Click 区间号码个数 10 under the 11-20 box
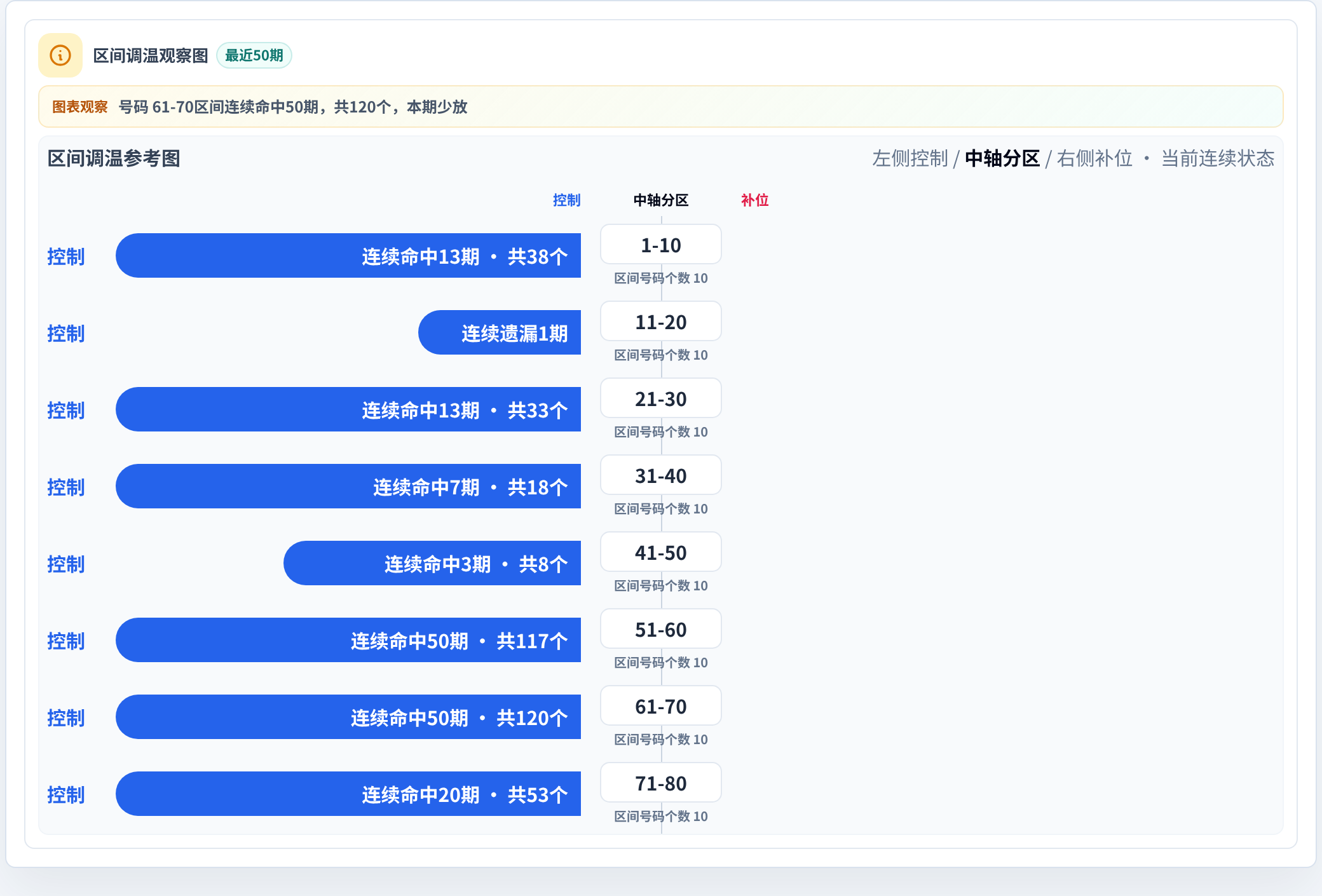1322x896 pixels. pyautogui.click(x=661, y=355)
